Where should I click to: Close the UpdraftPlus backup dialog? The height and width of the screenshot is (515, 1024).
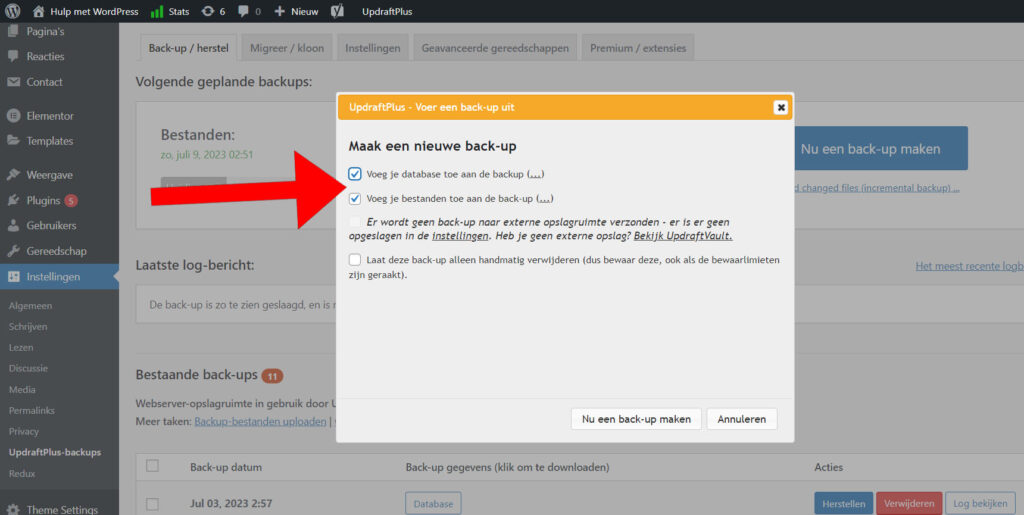click(780, 108)
